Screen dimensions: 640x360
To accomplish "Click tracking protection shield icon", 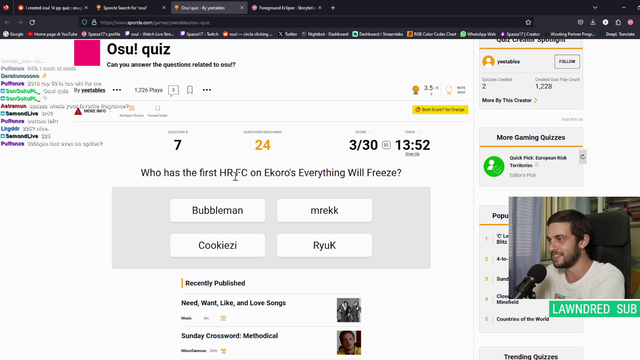I will [84, 22].
